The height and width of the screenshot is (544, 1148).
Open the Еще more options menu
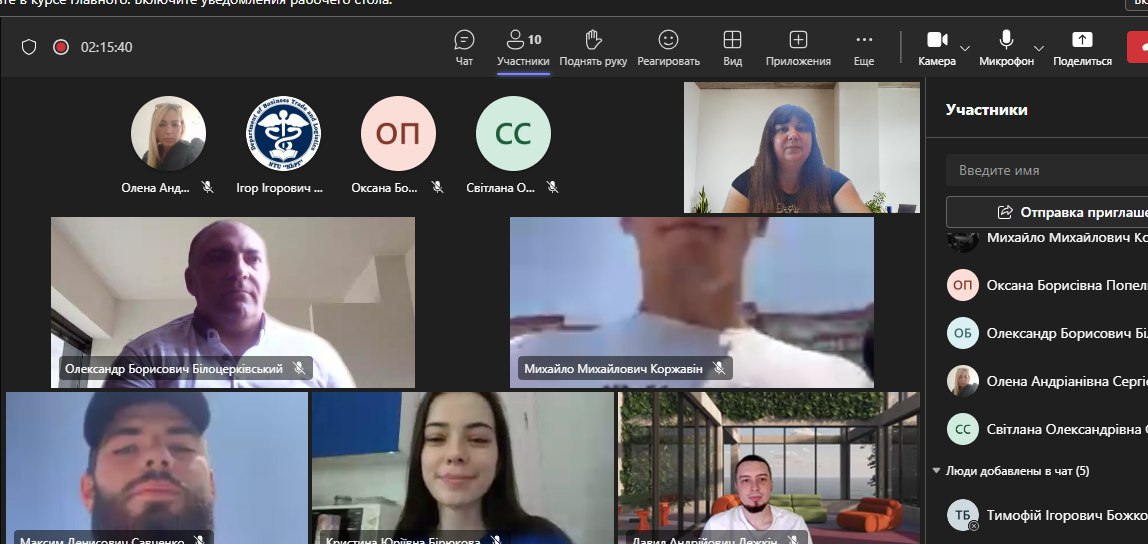point(864,48)
